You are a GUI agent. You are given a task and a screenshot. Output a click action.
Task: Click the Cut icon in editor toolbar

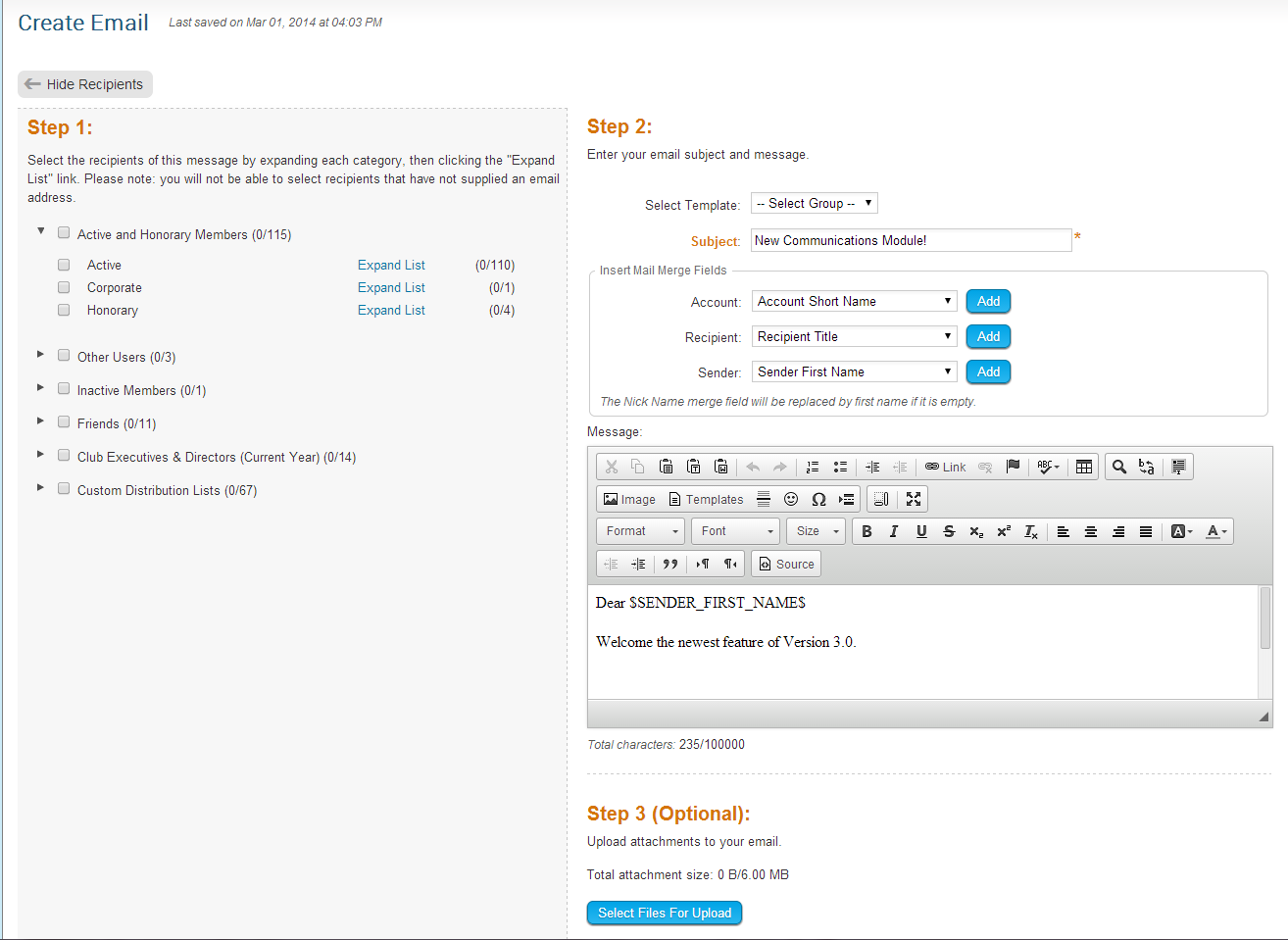point(612,467)
